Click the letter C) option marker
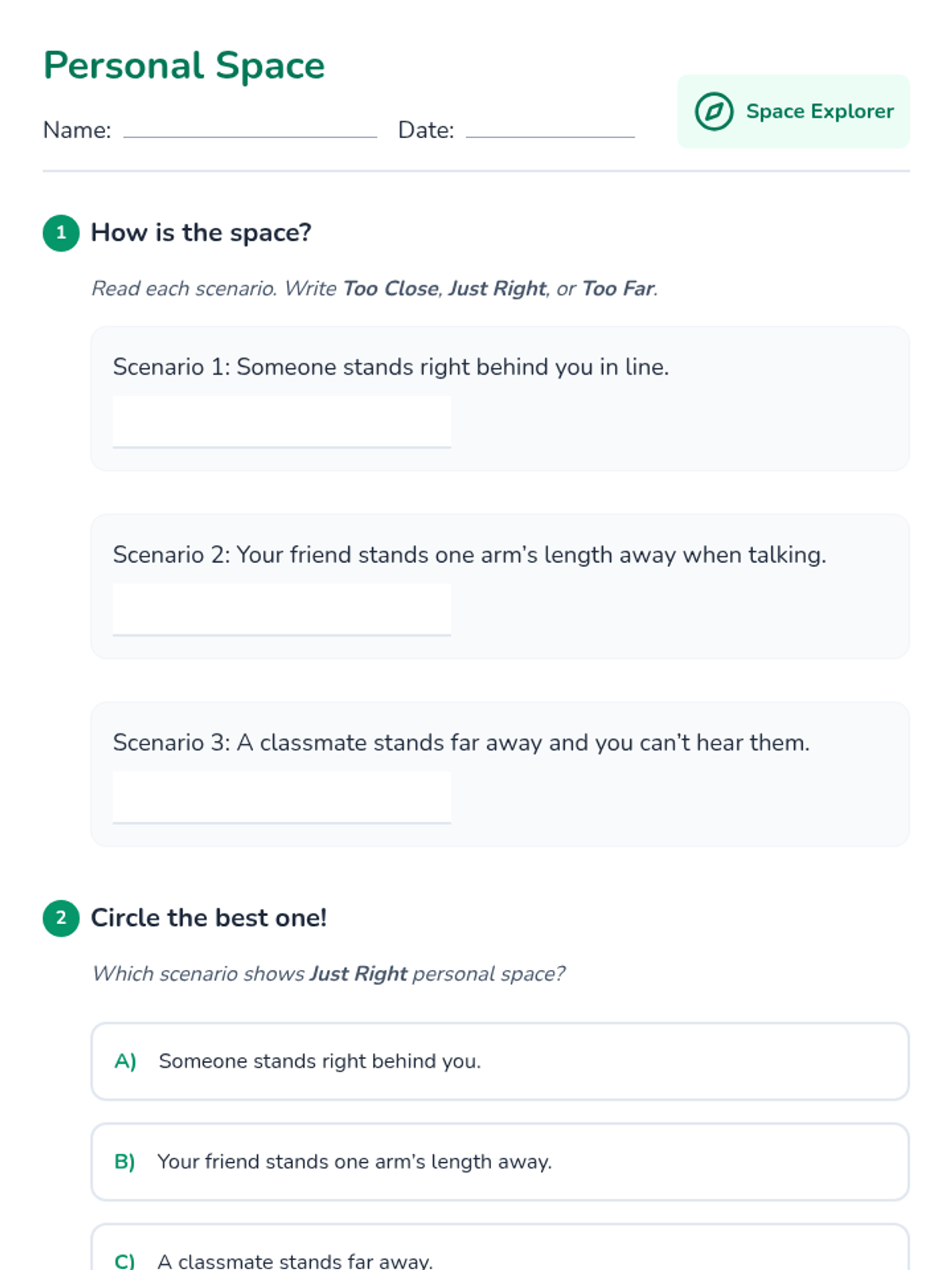 point(125,1260)
